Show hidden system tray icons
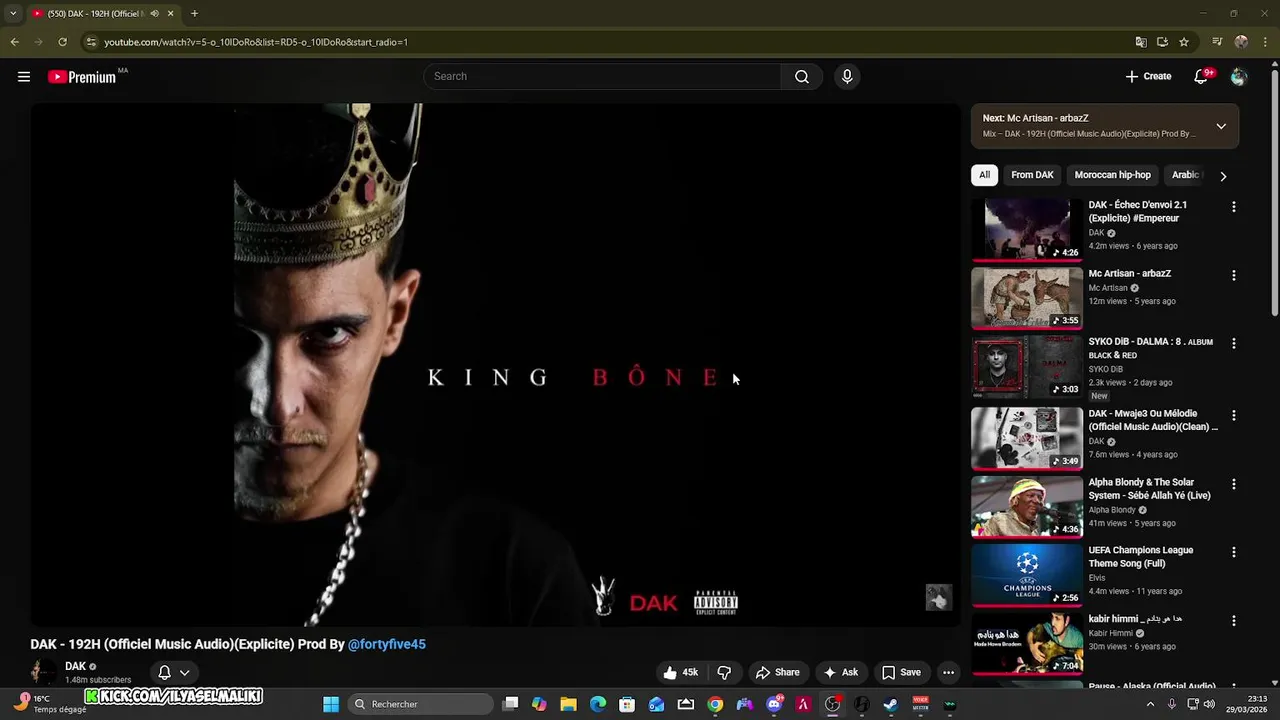 pos(1151,704)
